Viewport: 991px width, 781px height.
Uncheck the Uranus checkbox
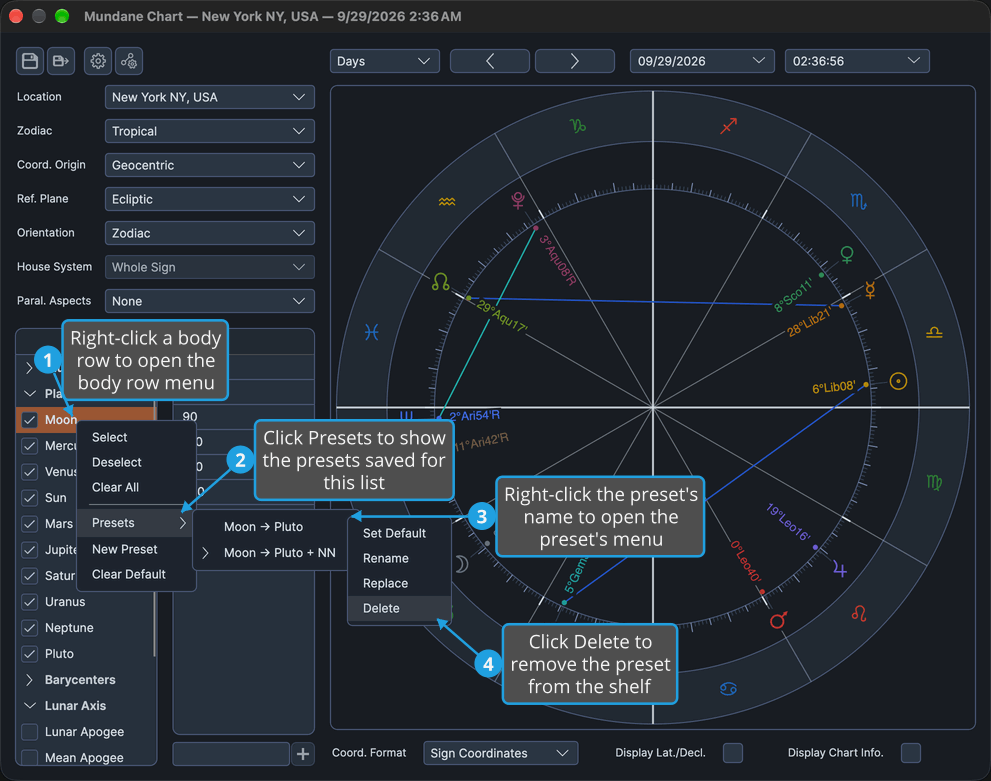coord(30,602)
